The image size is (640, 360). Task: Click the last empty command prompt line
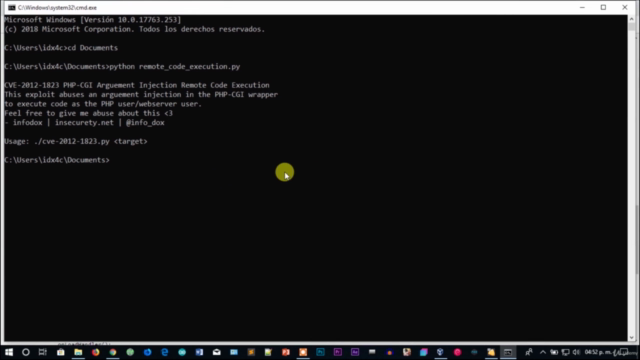pyautogui.click(x=57, y=160)
